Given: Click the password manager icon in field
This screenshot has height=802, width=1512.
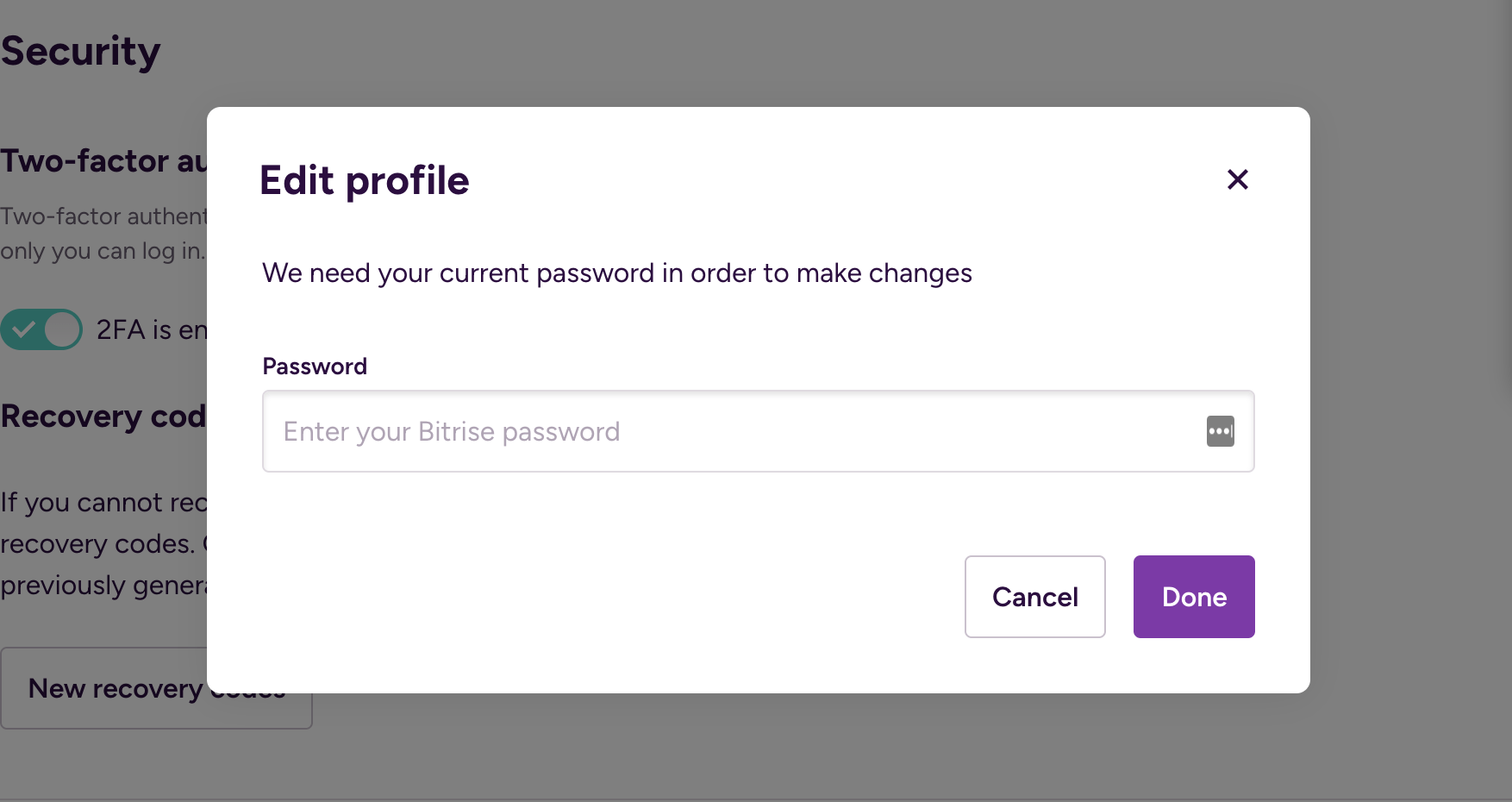Looking at the screenshot, I should (1220, 431).
